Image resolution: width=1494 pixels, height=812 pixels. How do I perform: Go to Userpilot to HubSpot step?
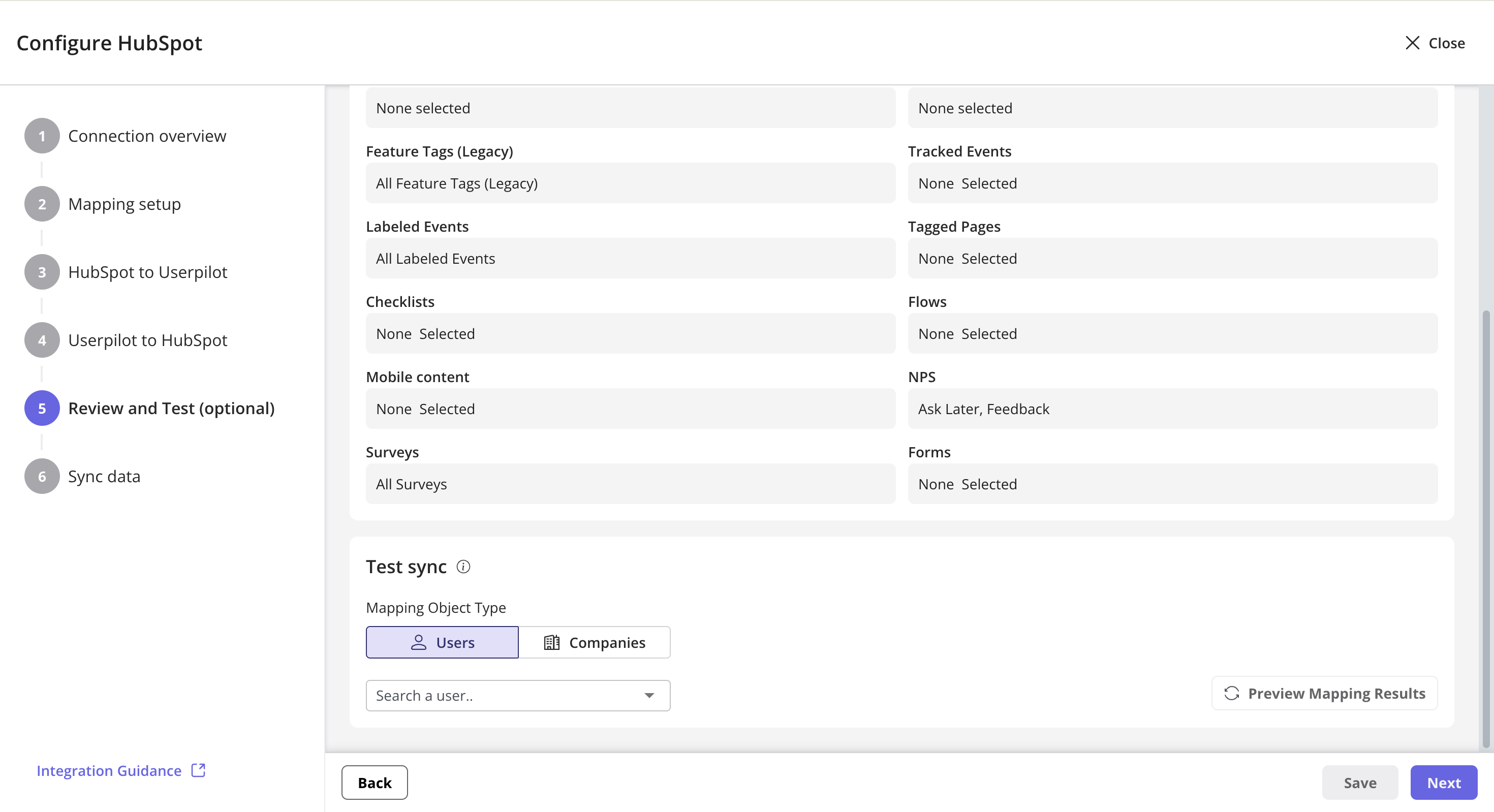[x=147, y=340]
